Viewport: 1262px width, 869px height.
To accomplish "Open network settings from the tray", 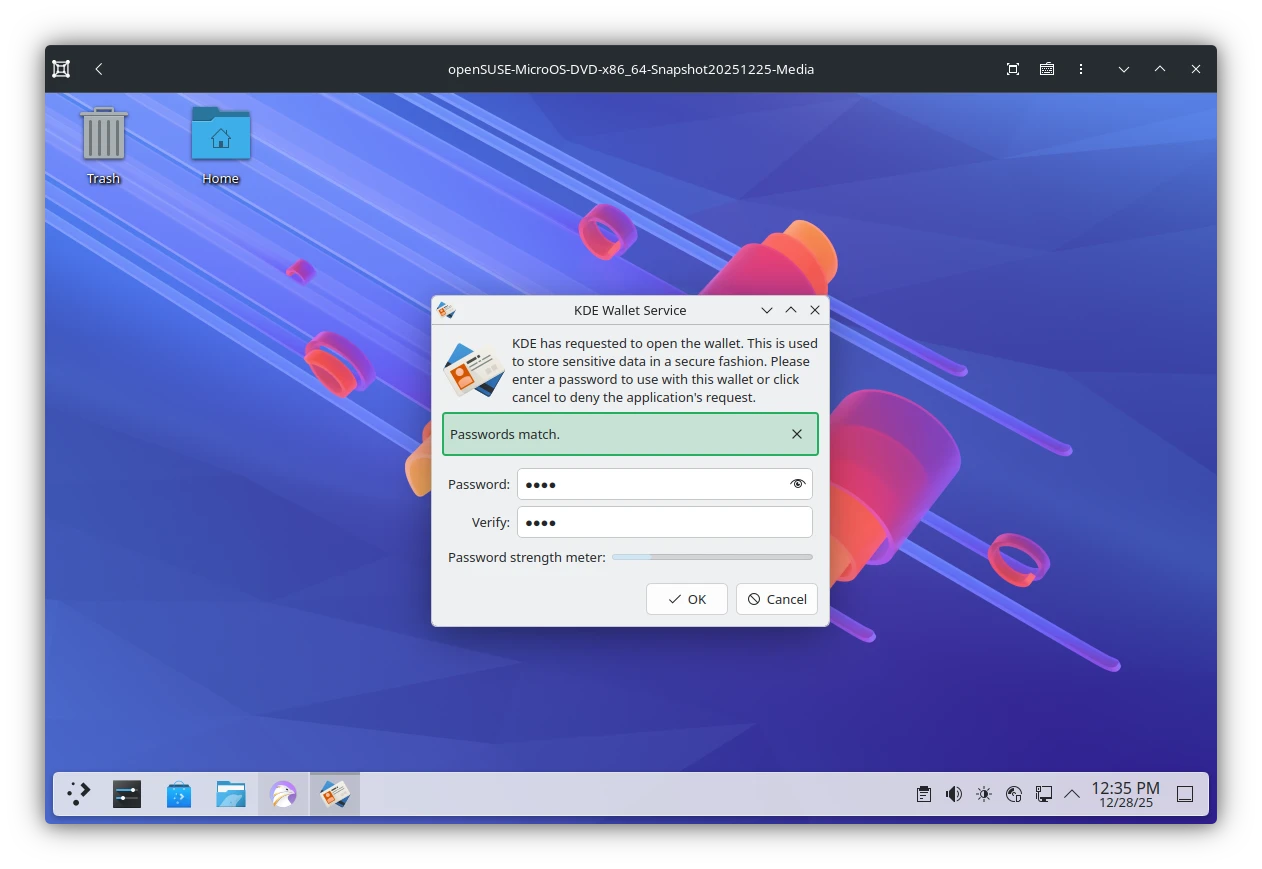I will (x=1043, y=793).
